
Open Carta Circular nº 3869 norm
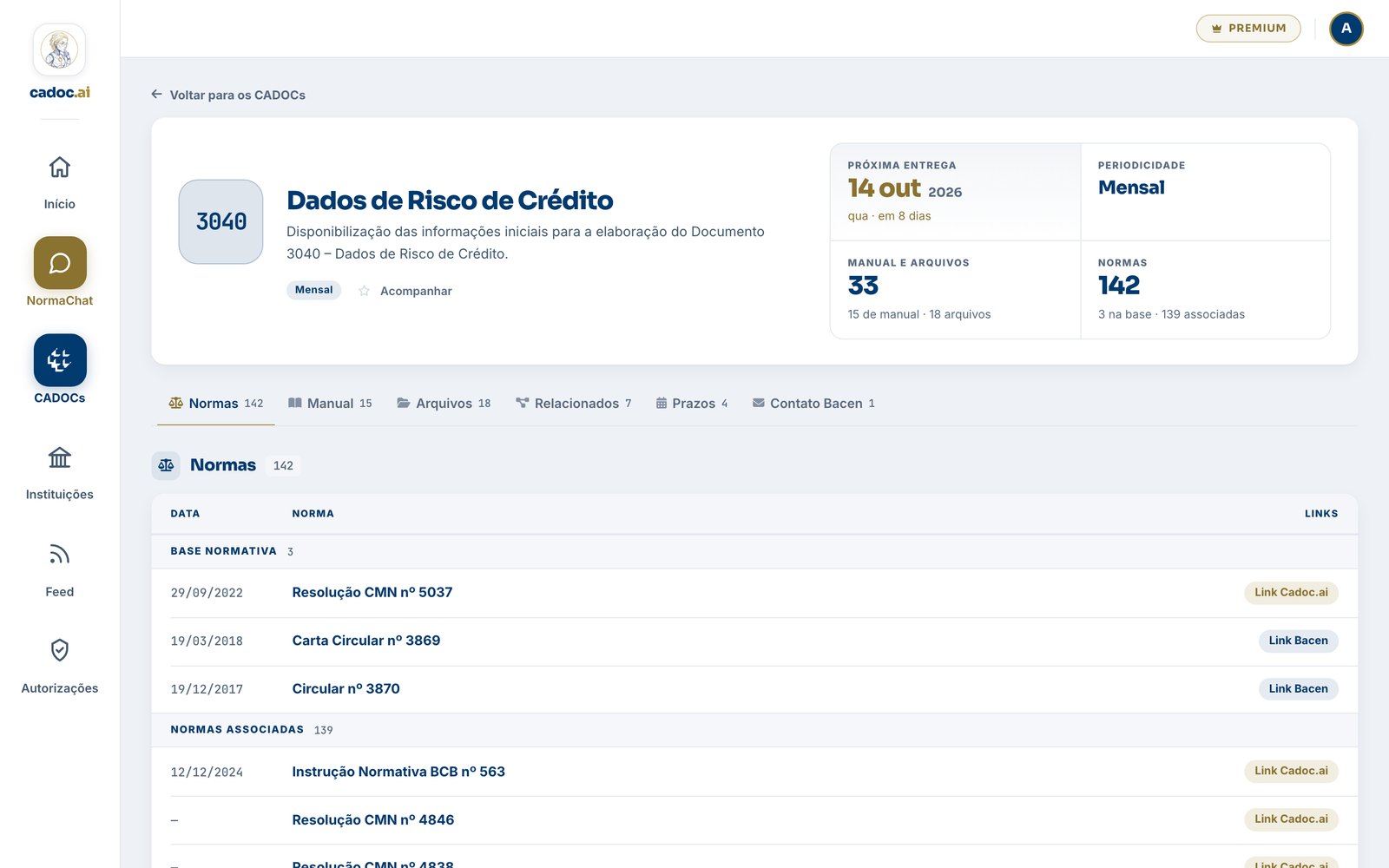point(365,641)
